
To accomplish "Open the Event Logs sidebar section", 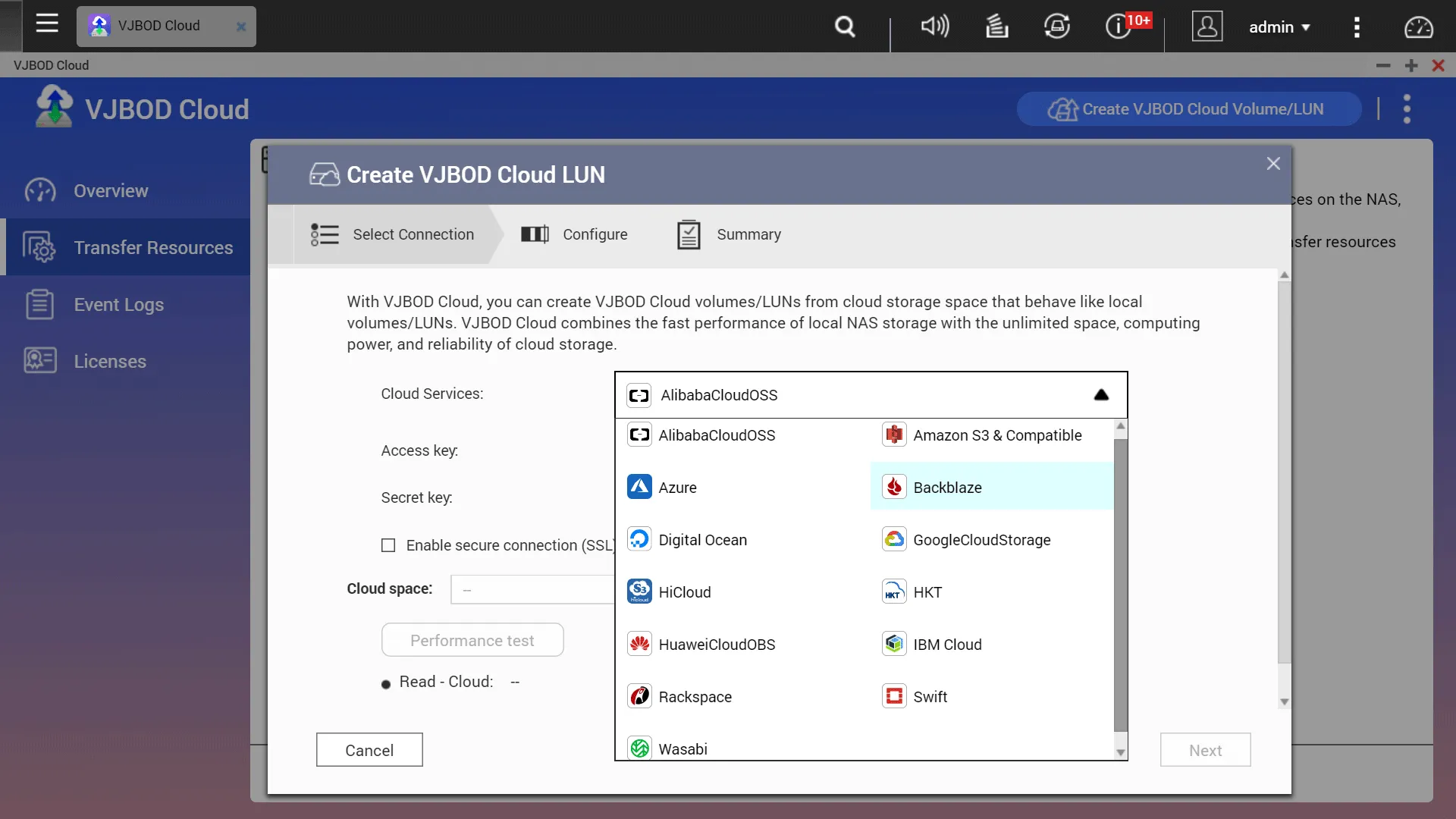I will tap(118, 305).
